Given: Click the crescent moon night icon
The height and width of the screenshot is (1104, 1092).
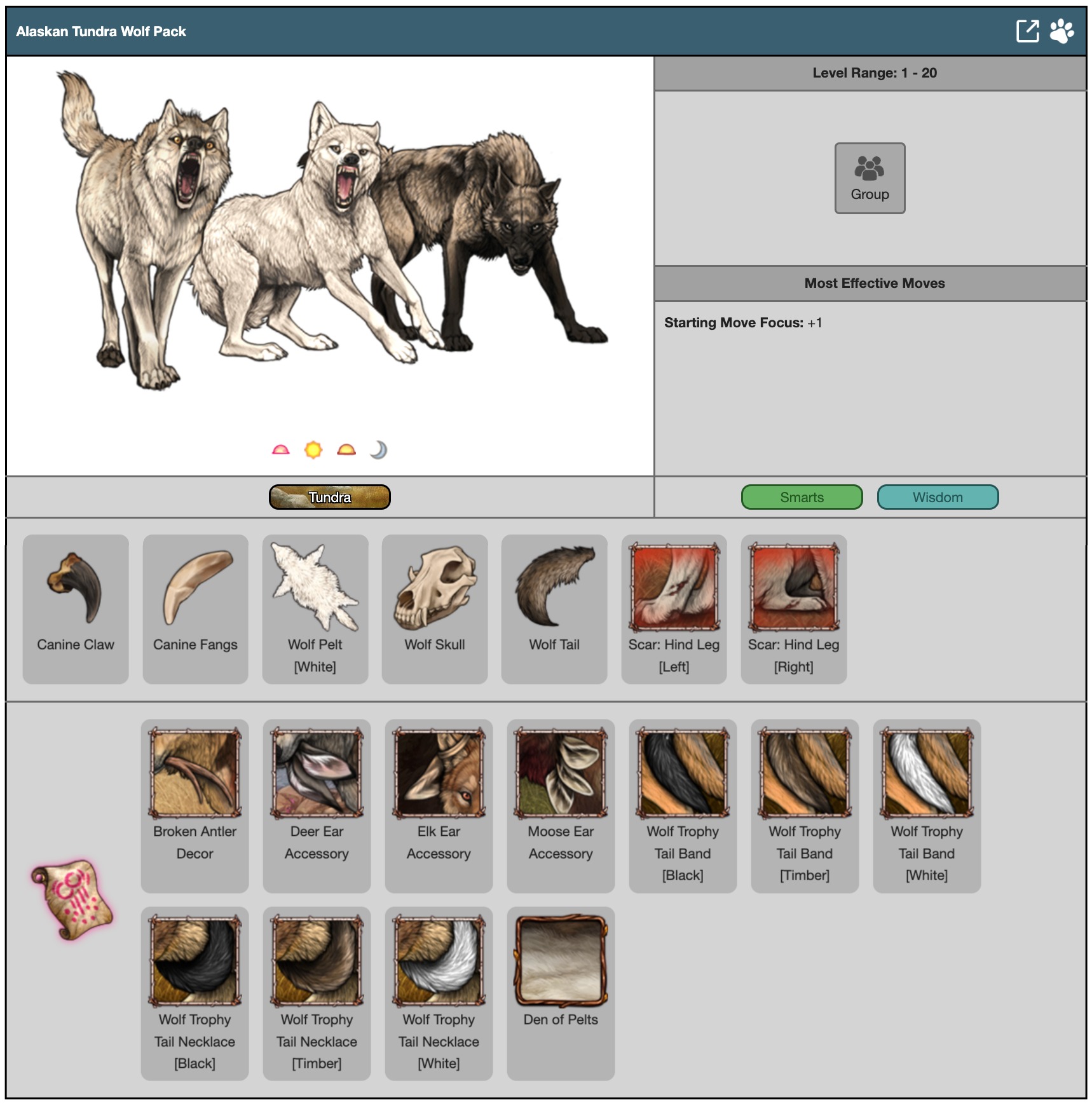Looking at the screenshot, I should [x=378, y=450].
